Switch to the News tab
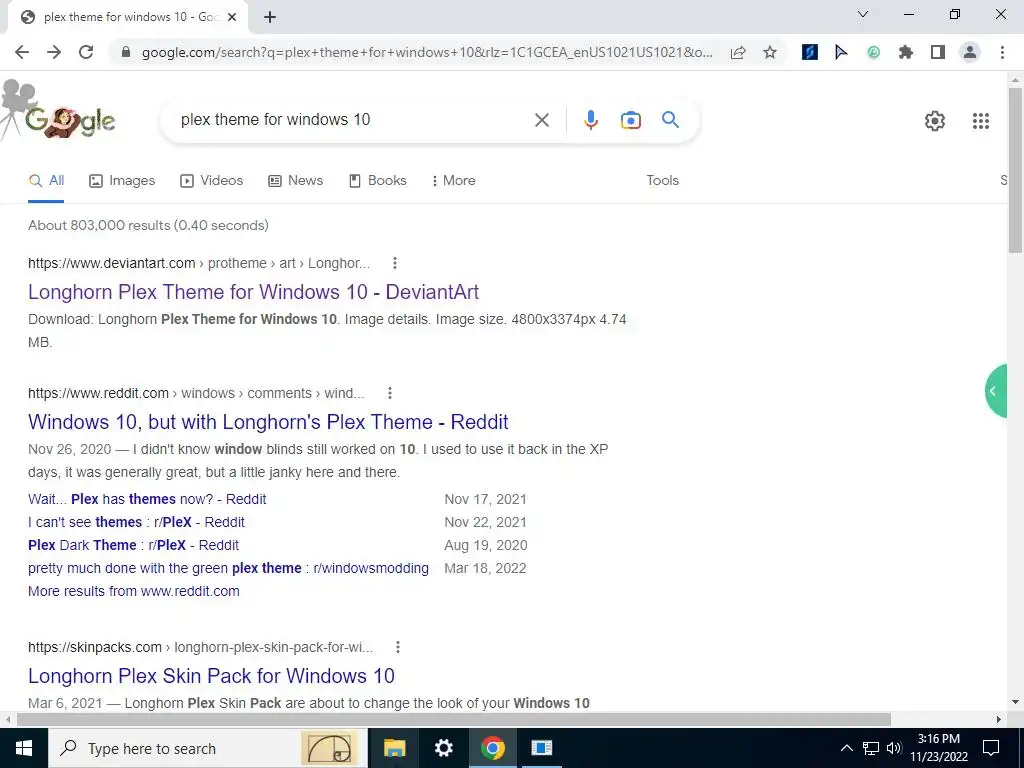This screenshot has width=1024, height=768. tap(296, 181)
